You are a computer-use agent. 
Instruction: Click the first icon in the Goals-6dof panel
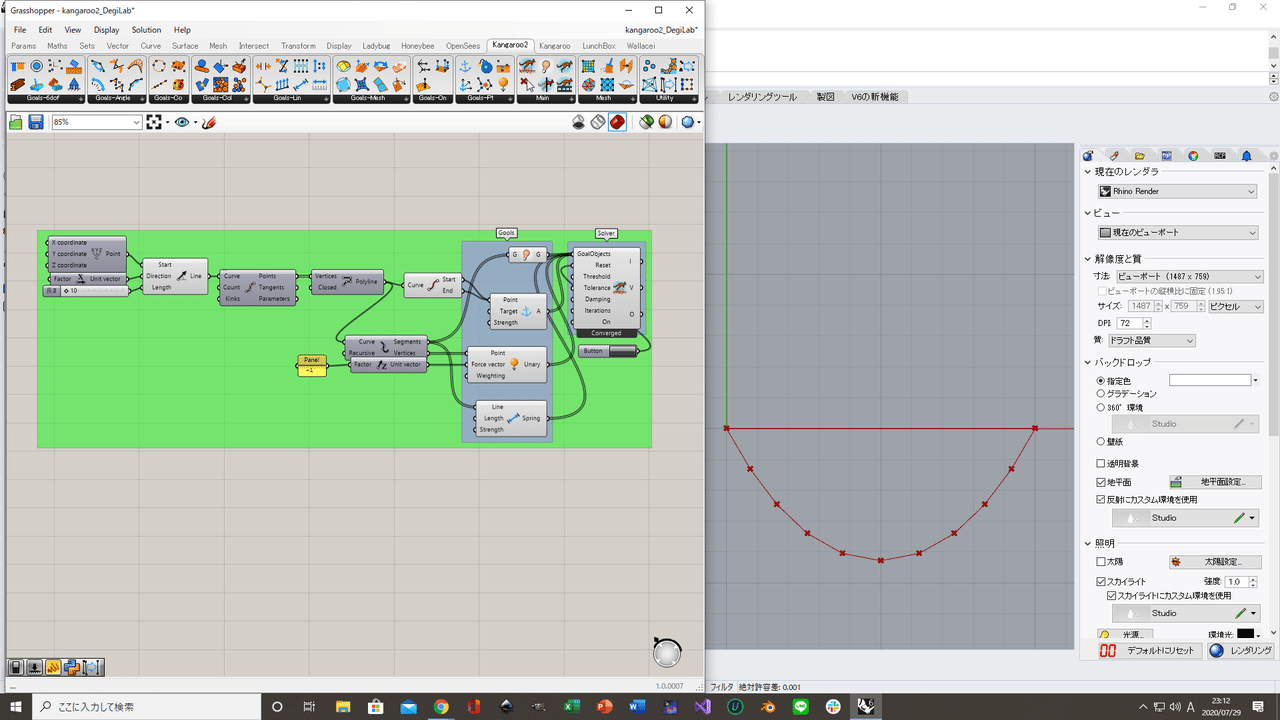pos(17,66)
